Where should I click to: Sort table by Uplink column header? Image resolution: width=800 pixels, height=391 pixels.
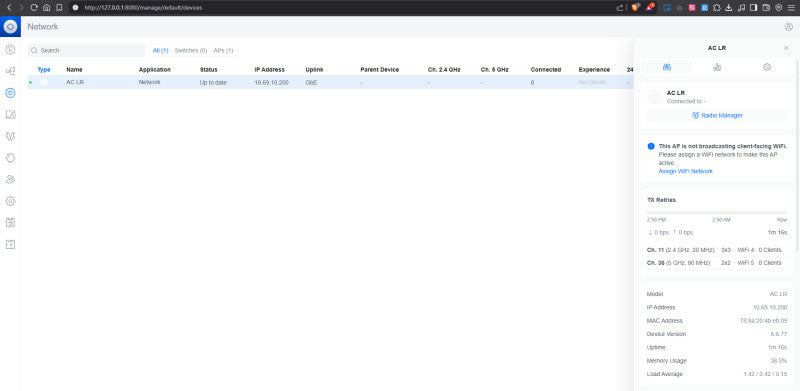pyautogui.click(x=314, y=69)
